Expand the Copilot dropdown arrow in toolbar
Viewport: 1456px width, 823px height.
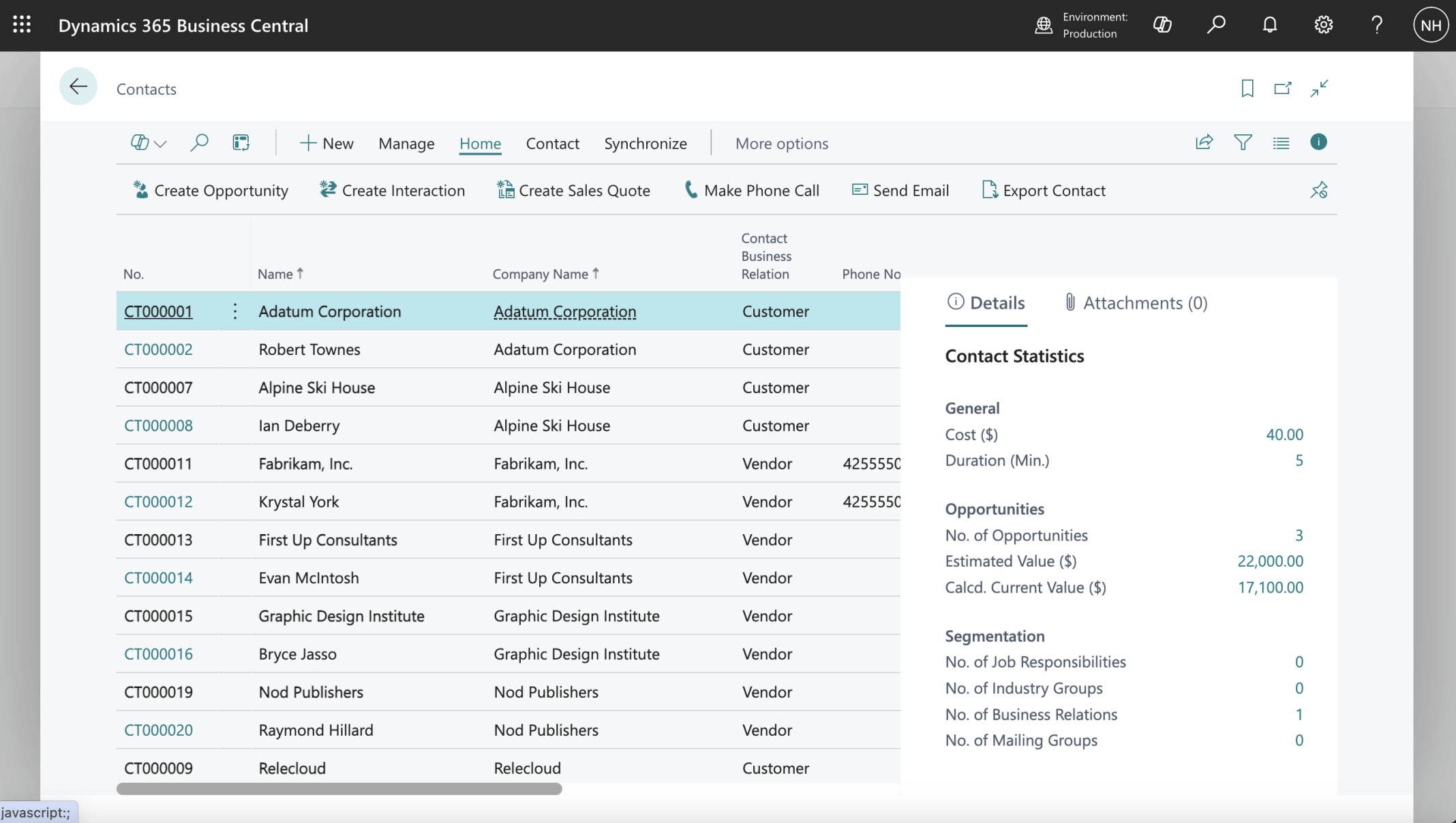click(161, 144)
